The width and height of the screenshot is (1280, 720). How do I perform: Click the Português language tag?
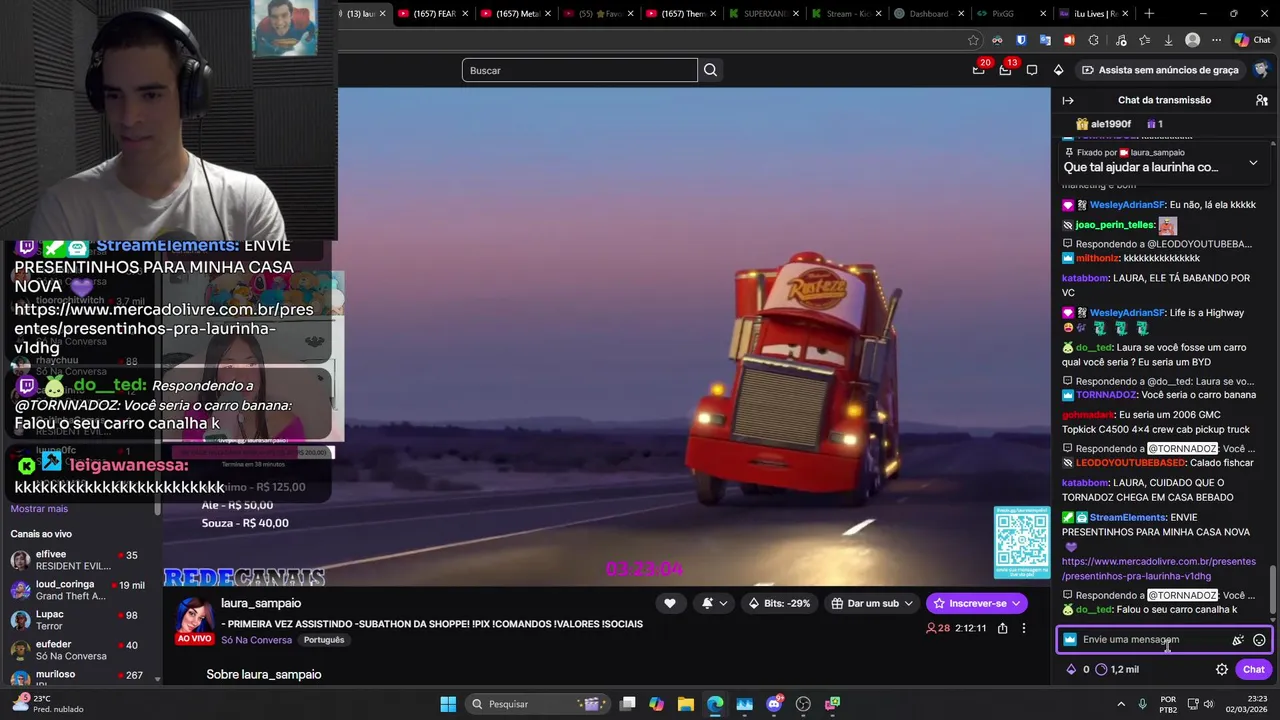pyautogui.click(x=323, y=640)
